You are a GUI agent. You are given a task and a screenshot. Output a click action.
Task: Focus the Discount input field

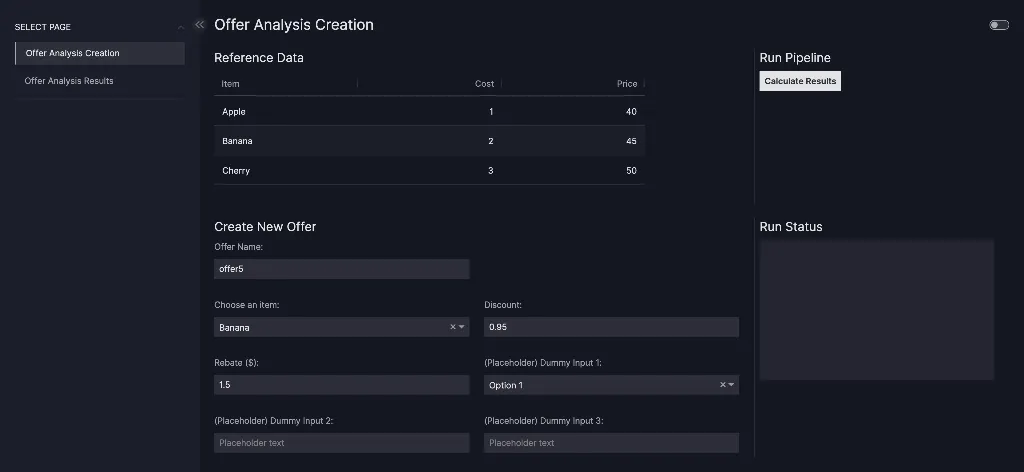pyautogui.click(x=611, y=327)
